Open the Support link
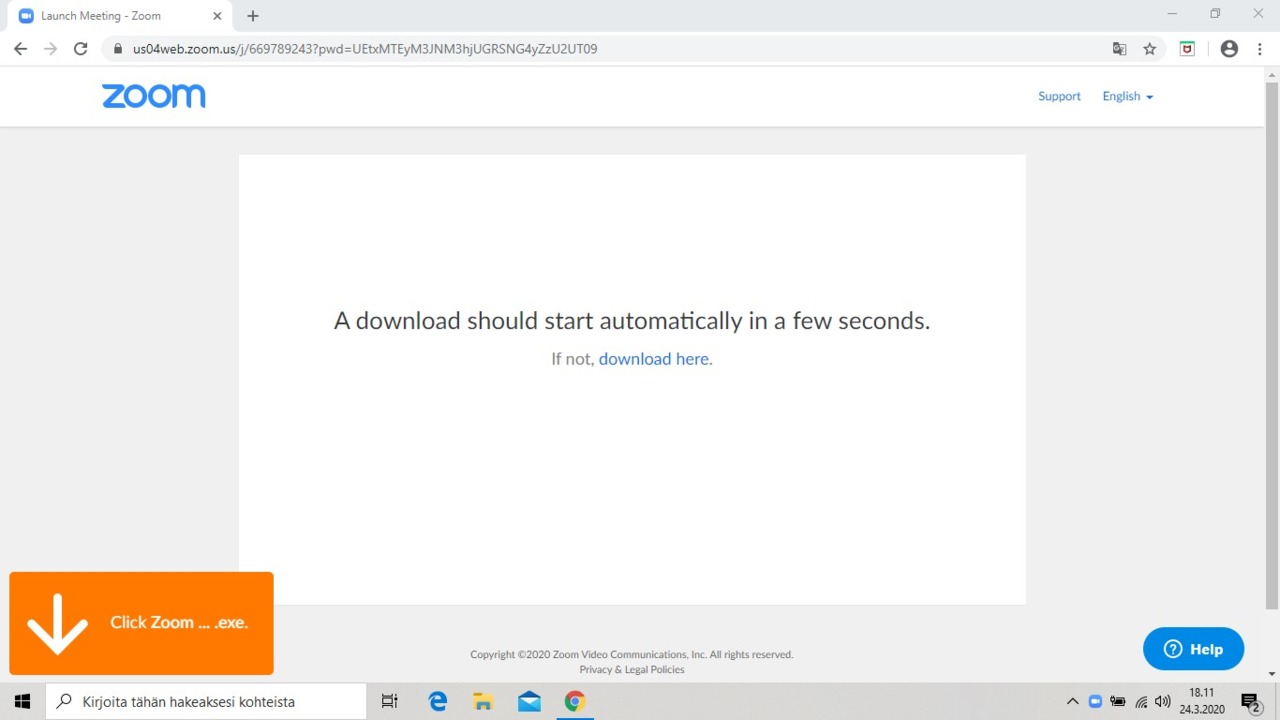The width and height of the screenshot is (1280, 720). [x=1059, y=96]
